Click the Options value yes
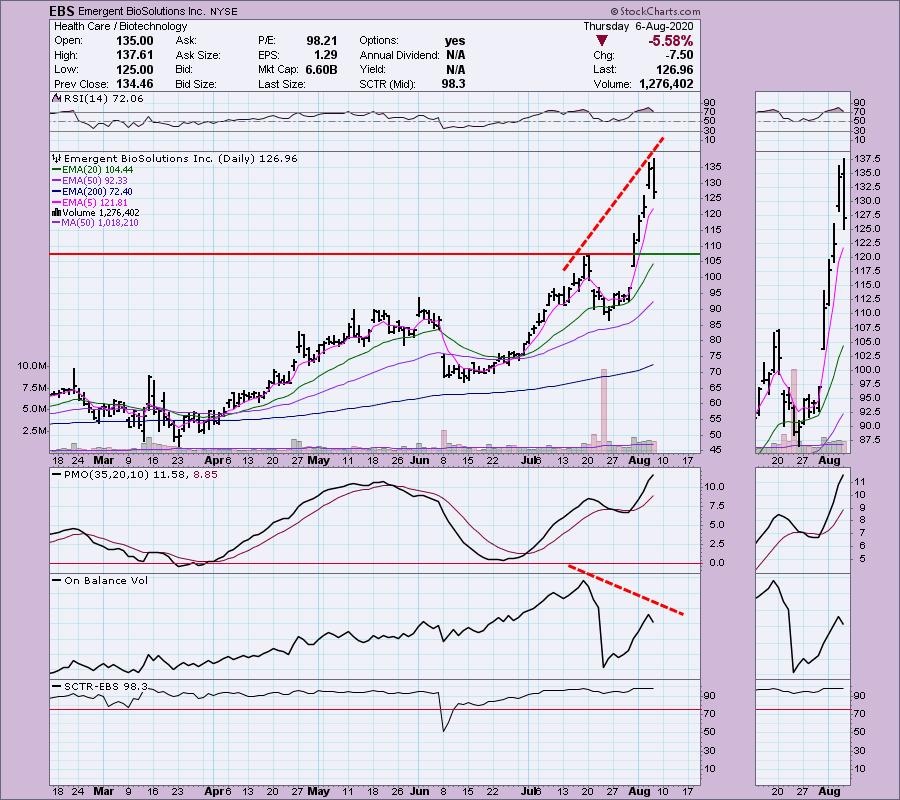 455,41
